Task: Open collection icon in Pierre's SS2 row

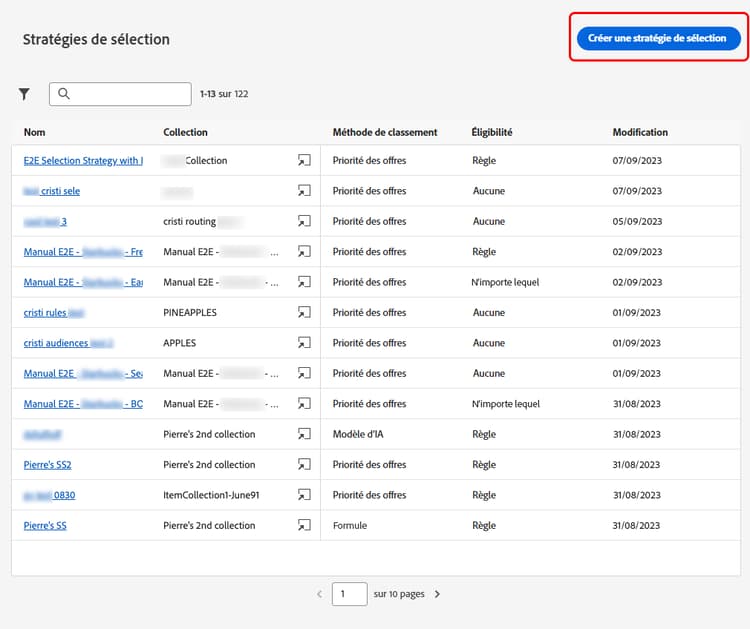Action: (x=304, y=465)
